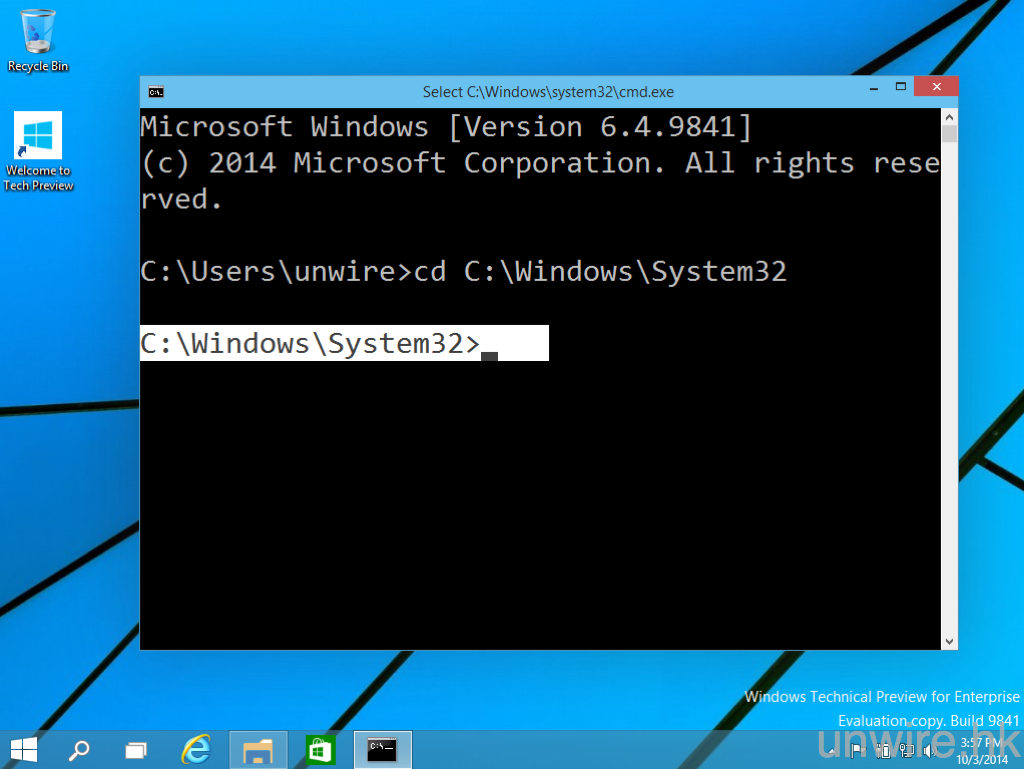Open the Windows Store app
The height and width of the screenshot is (769, 1024).
tap(320, 750)
